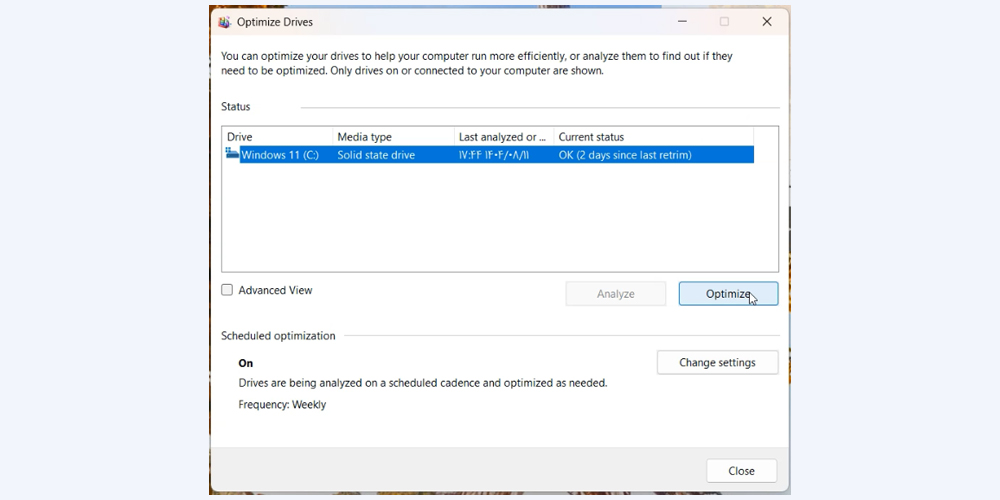This screenshot has height=500, width=1000.
Task: Sort by the Current status column
Action: (652, 137)
